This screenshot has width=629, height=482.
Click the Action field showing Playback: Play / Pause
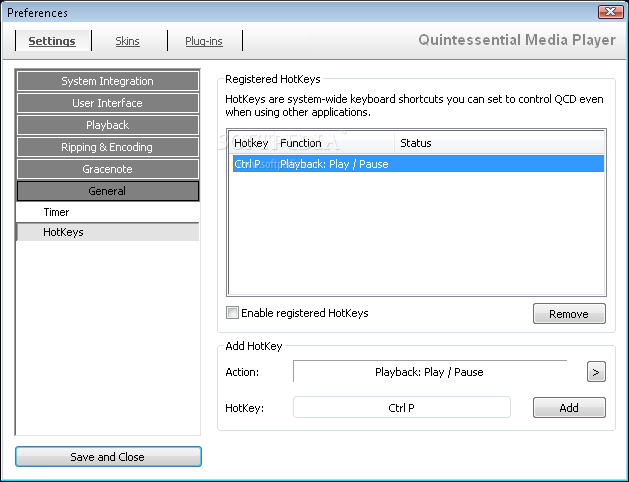tap(430, 372)
